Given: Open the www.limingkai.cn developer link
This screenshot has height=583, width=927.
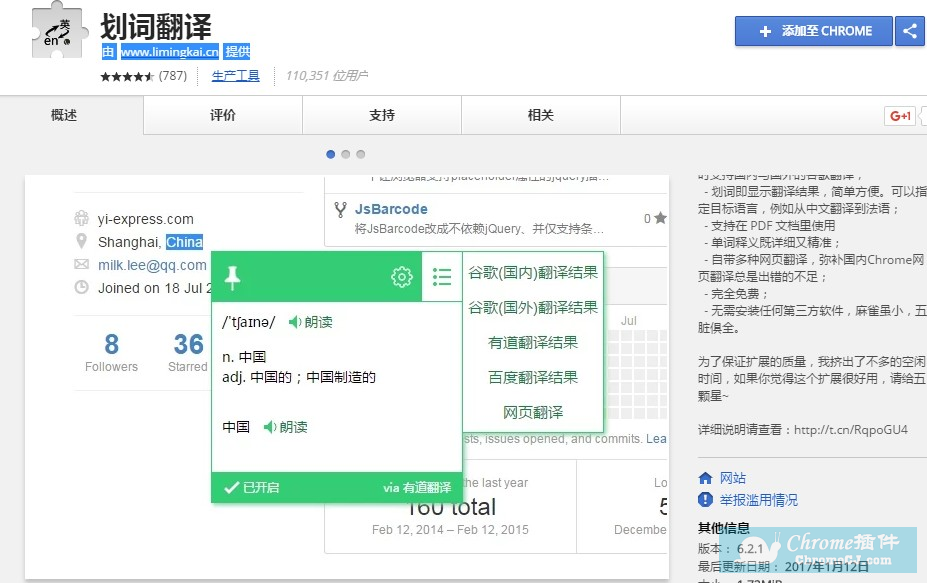Looking at the screenshot, I should [170, 52].
